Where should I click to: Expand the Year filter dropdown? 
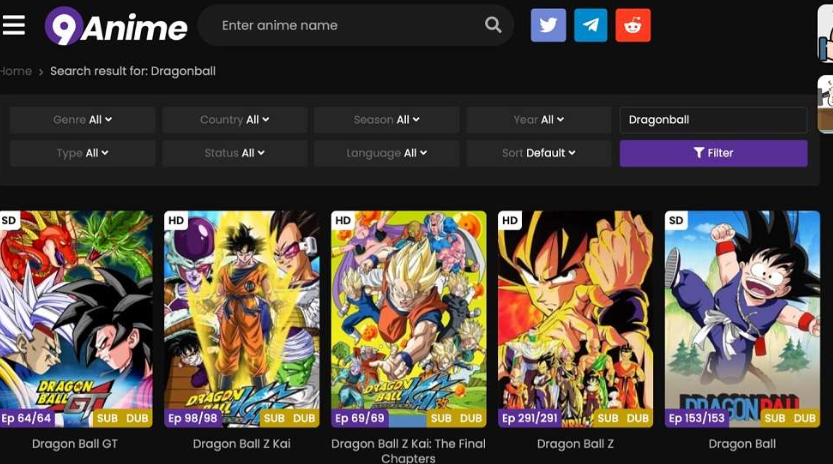coord(539,120)
